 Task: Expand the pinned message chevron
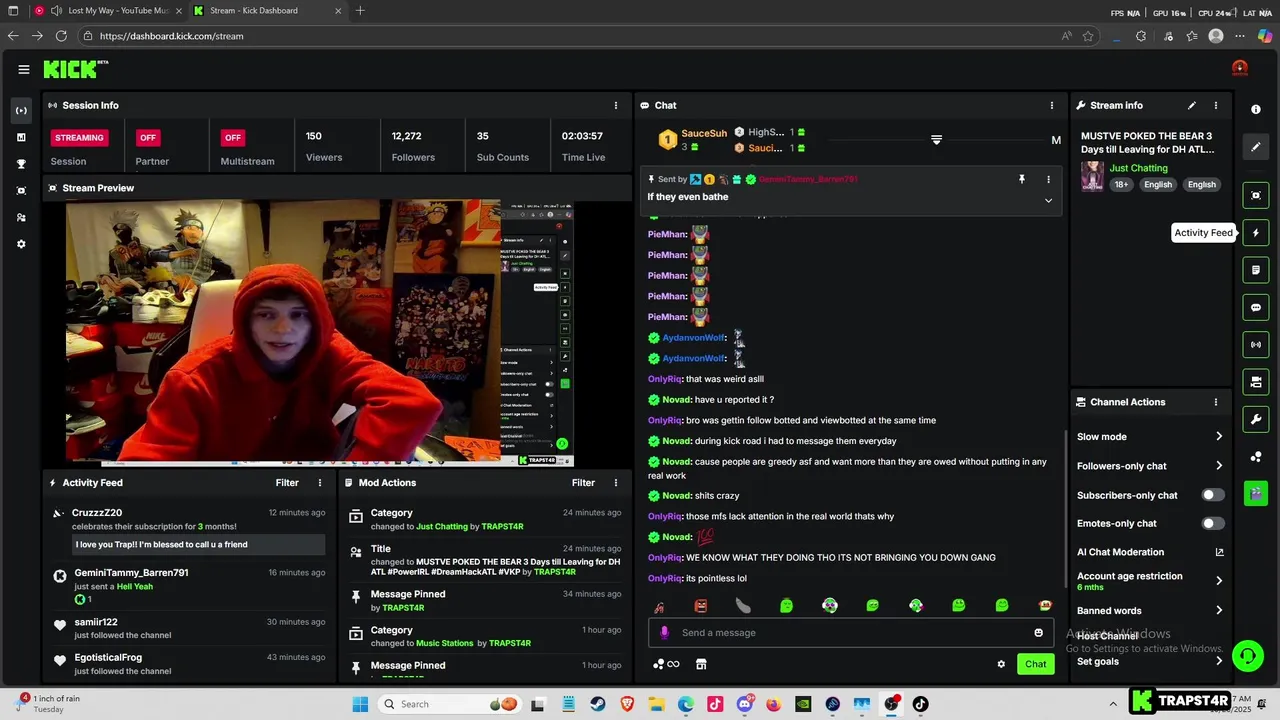pos(1048,200)
